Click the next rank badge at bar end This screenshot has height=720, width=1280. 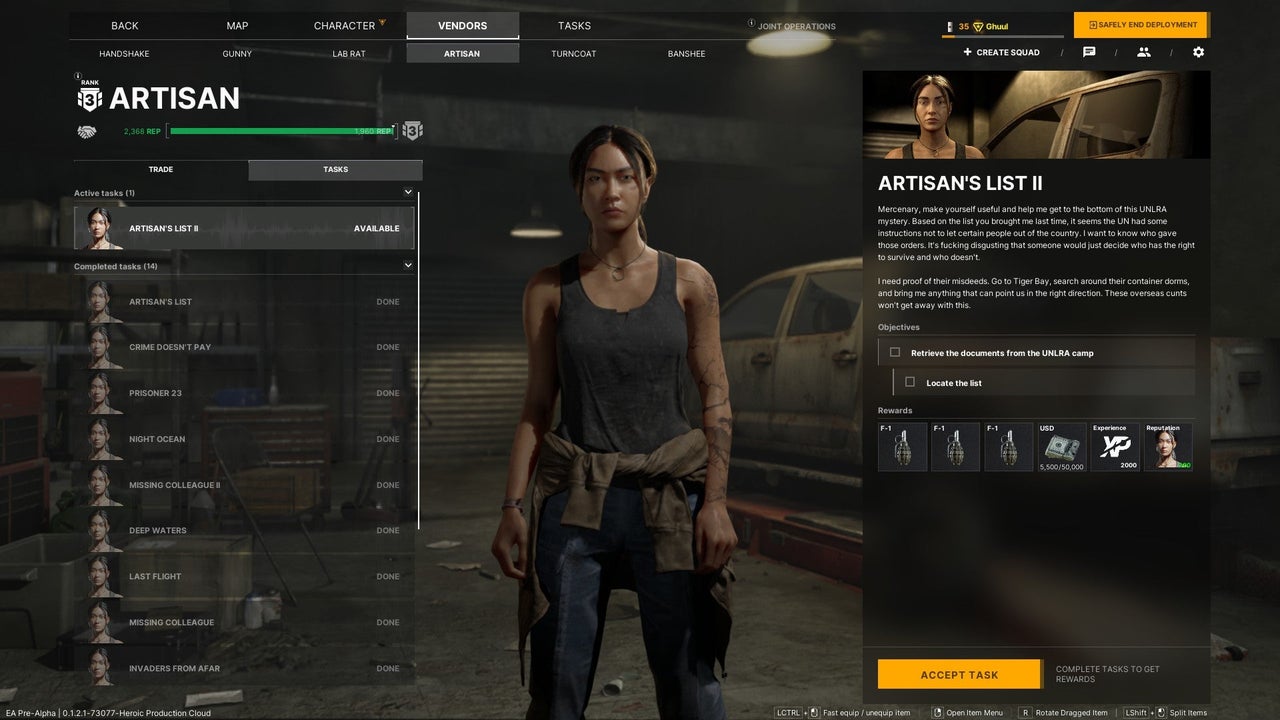(x=412, y=131)
